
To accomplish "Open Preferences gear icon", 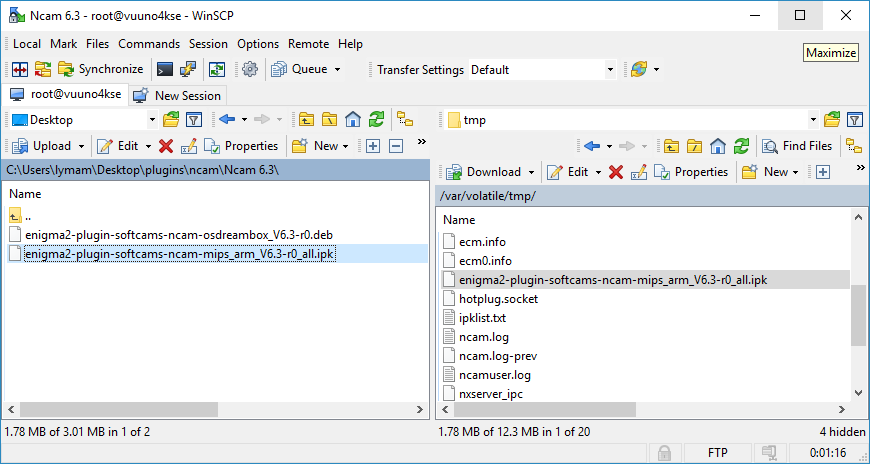I will (250, 69).
